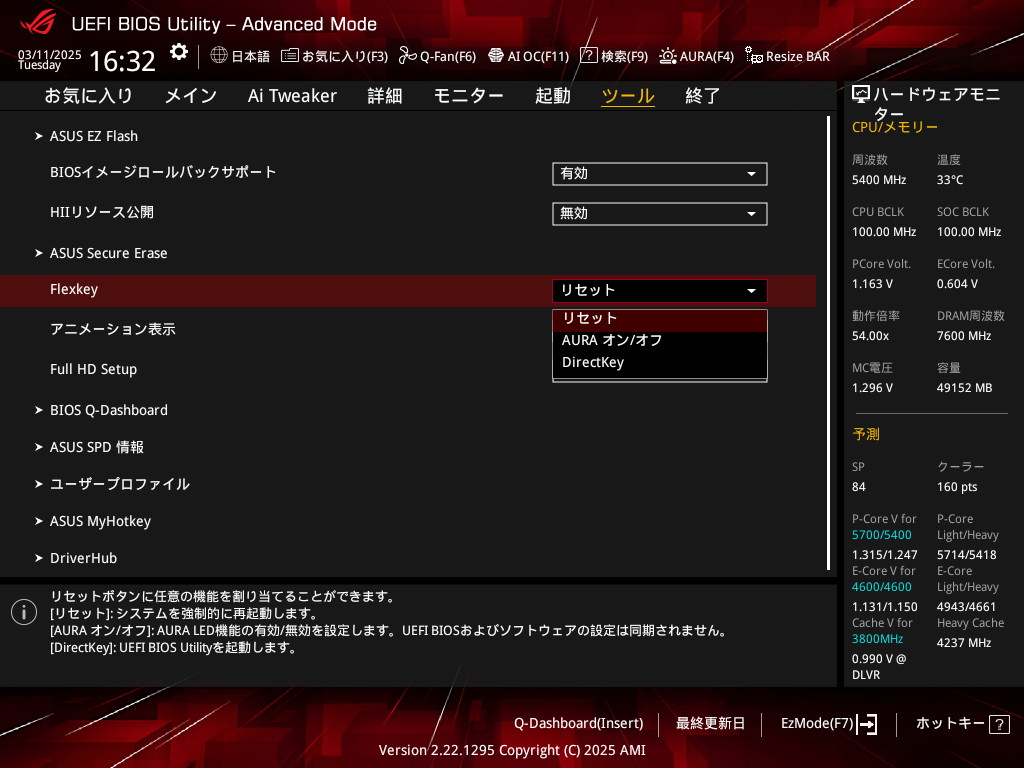Click the globe language icon
Screen dimensions: 1024x768
(219, 56)
